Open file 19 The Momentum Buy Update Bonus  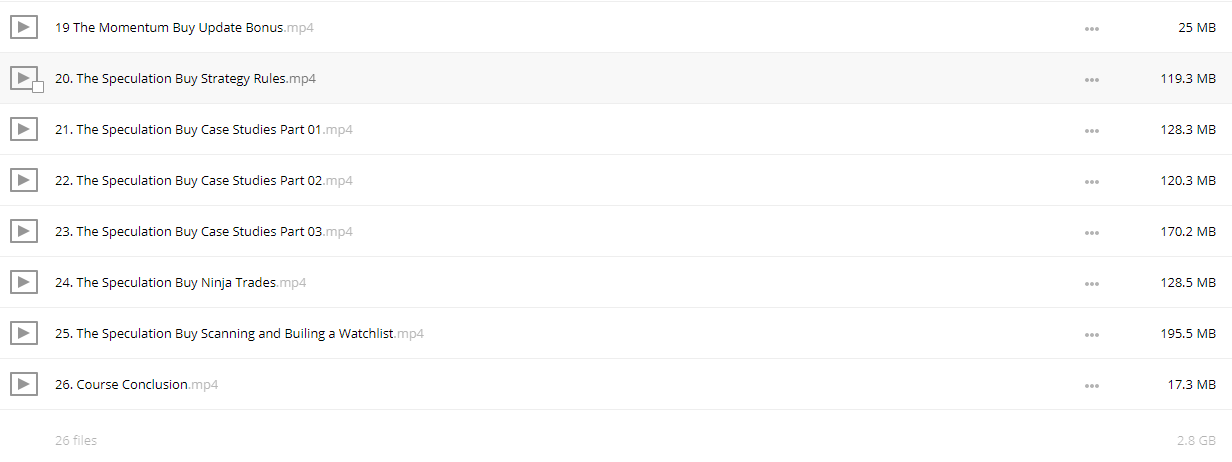[x=185, y=27]
